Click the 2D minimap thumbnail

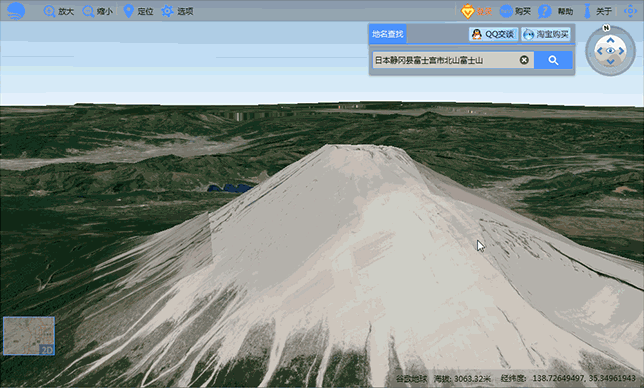pyautogui.click(x=29, y=335)
